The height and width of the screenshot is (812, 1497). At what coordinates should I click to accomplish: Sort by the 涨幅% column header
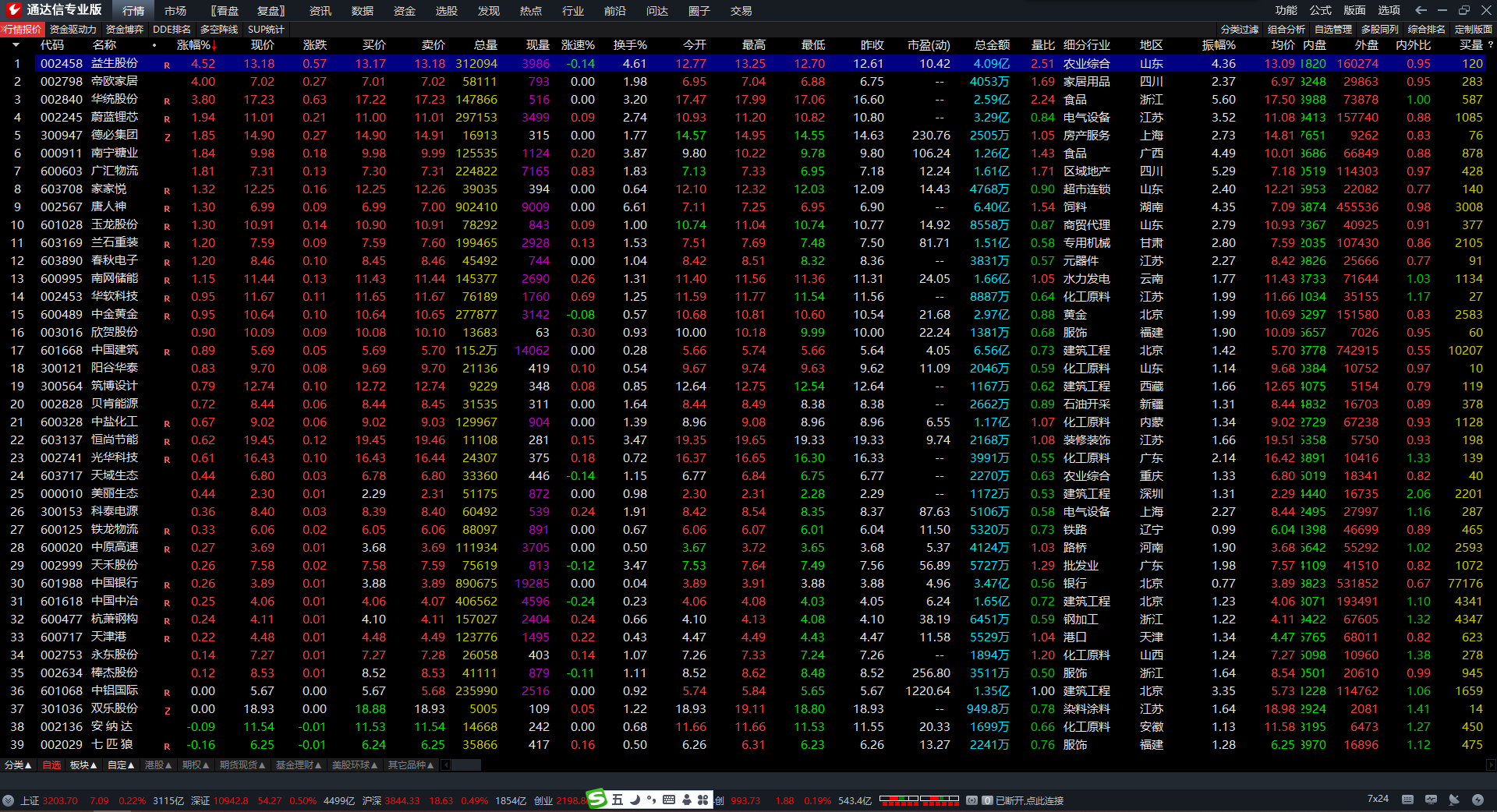click(x=196, y=45)
